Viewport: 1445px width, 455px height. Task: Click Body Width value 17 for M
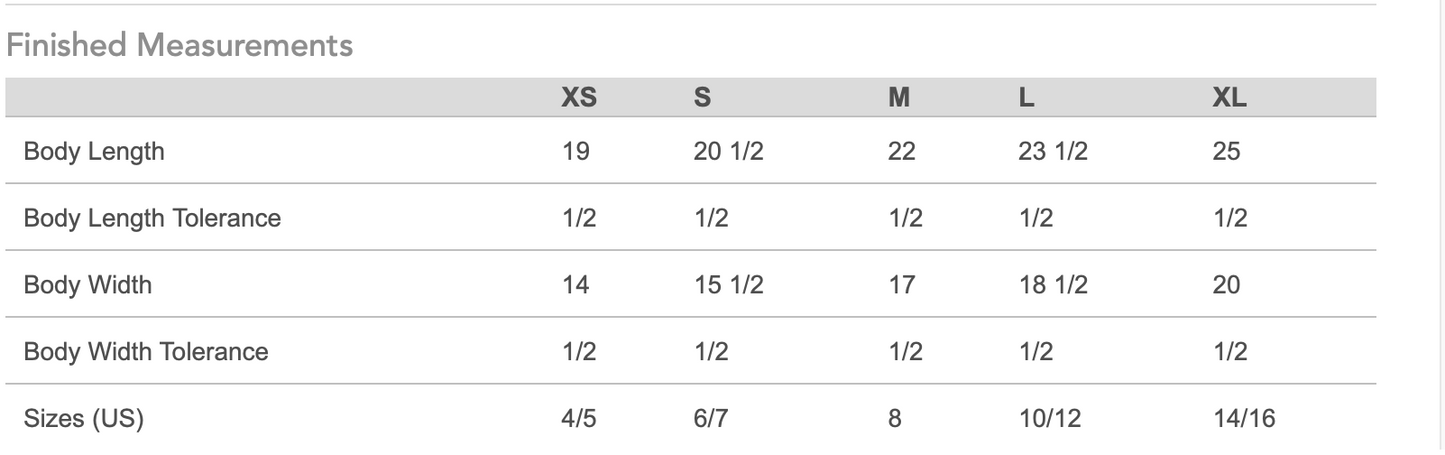point(901,285)
